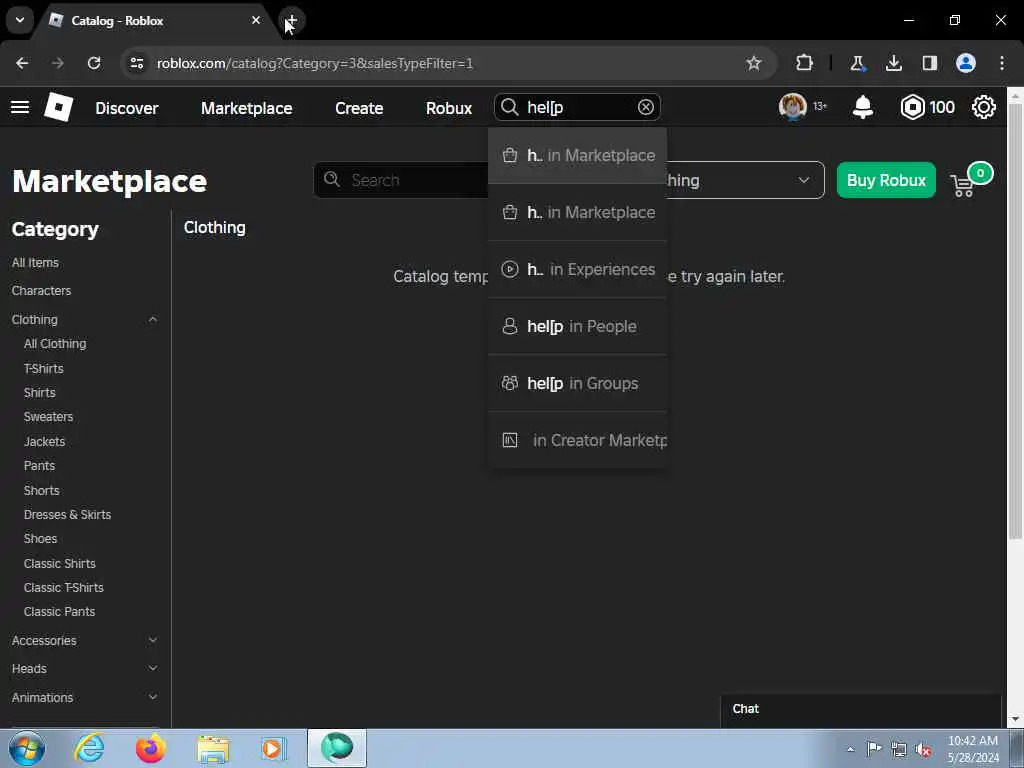1024x768 pixels.
Task: Select Classic Pants subcategory
Action: click(59, 611)
